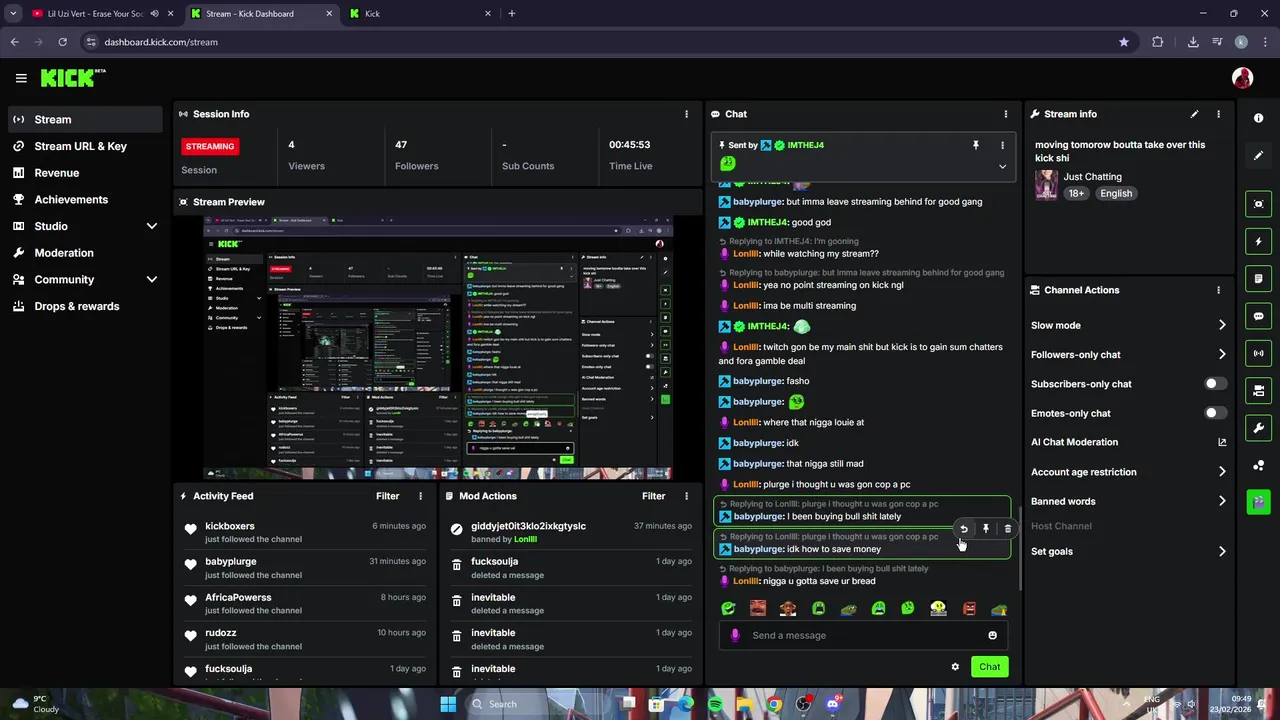Open Chat panel three-dot menu
1280x720 pixels.
1006,114
